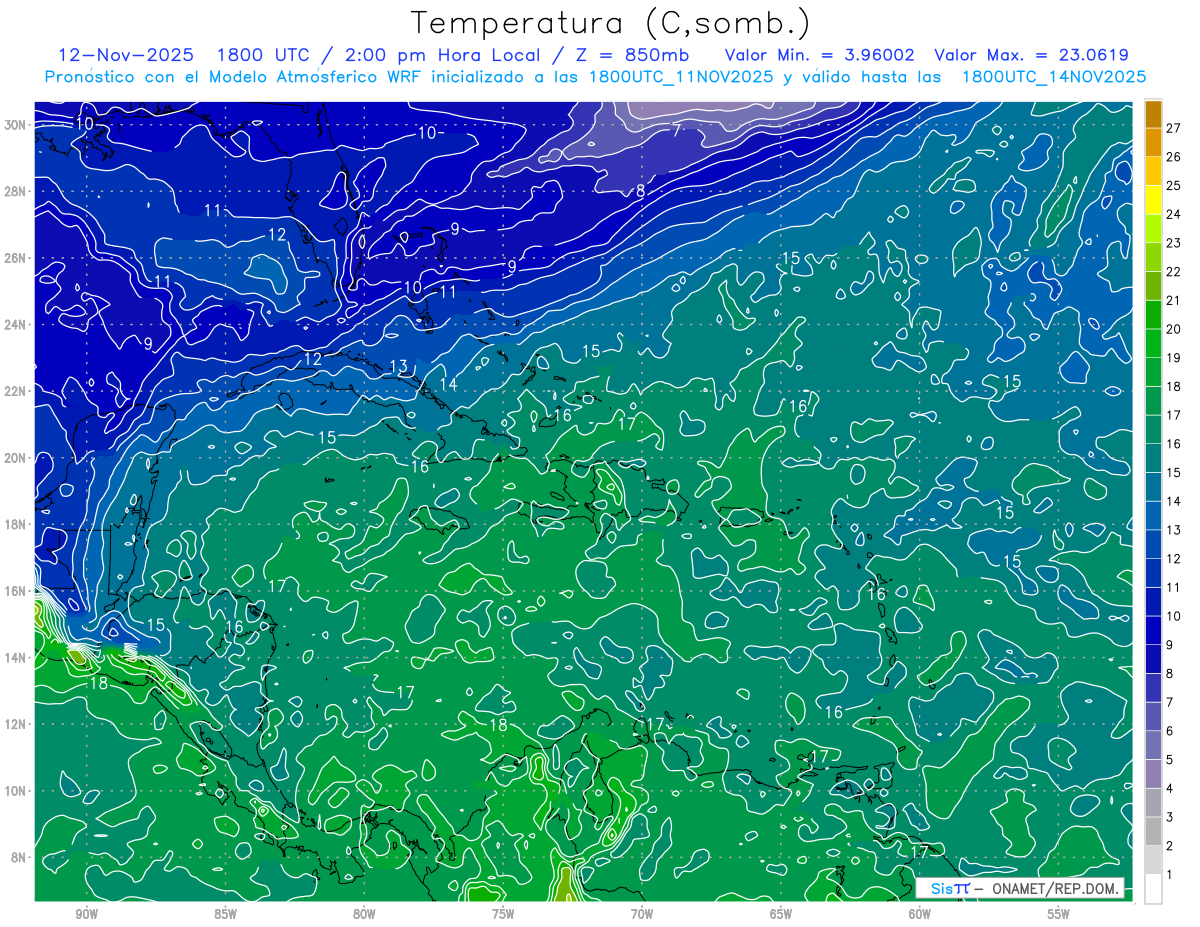Click the '90W' longitude label
1200x927 pixels.
pos(86,914)
